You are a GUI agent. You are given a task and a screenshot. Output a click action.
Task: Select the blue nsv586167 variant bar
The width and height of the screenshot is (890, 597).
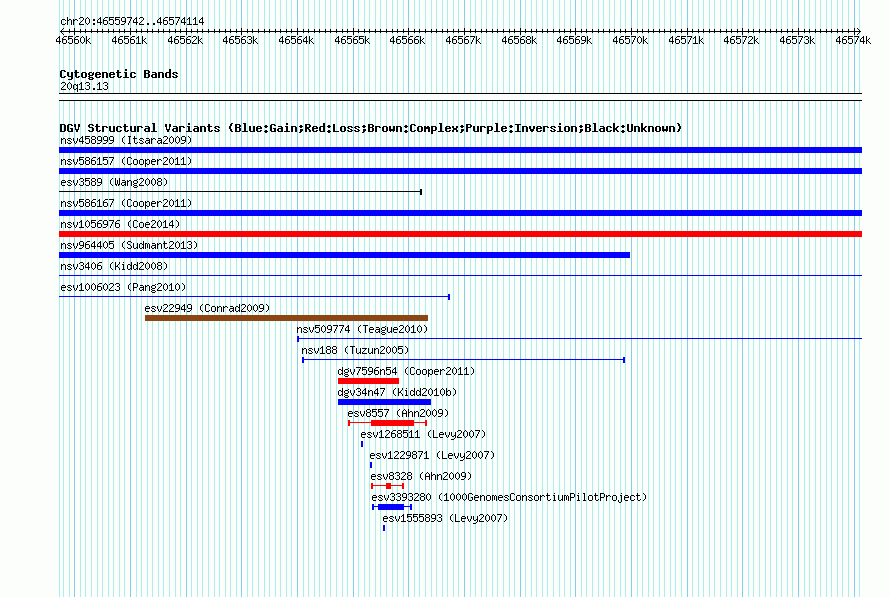click(460, 213)
